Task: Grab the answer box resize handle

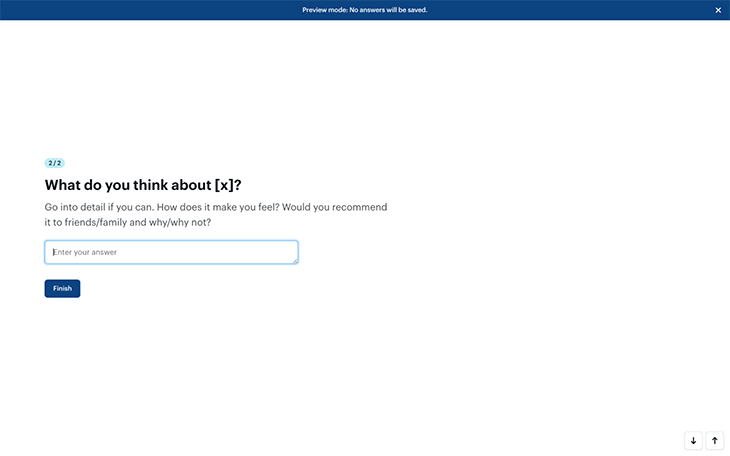Action: pyautogui.click(x=295, y=261)
